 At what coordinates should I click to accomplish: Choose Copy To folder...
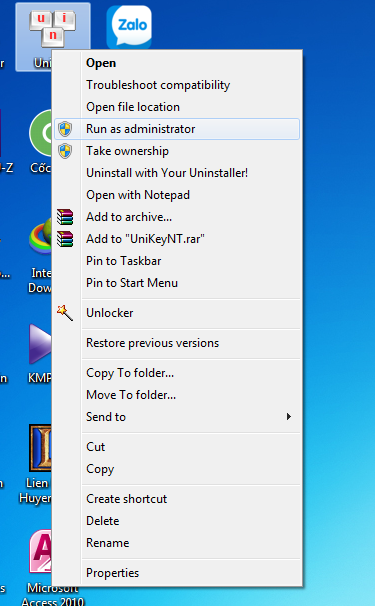(177, 373)
